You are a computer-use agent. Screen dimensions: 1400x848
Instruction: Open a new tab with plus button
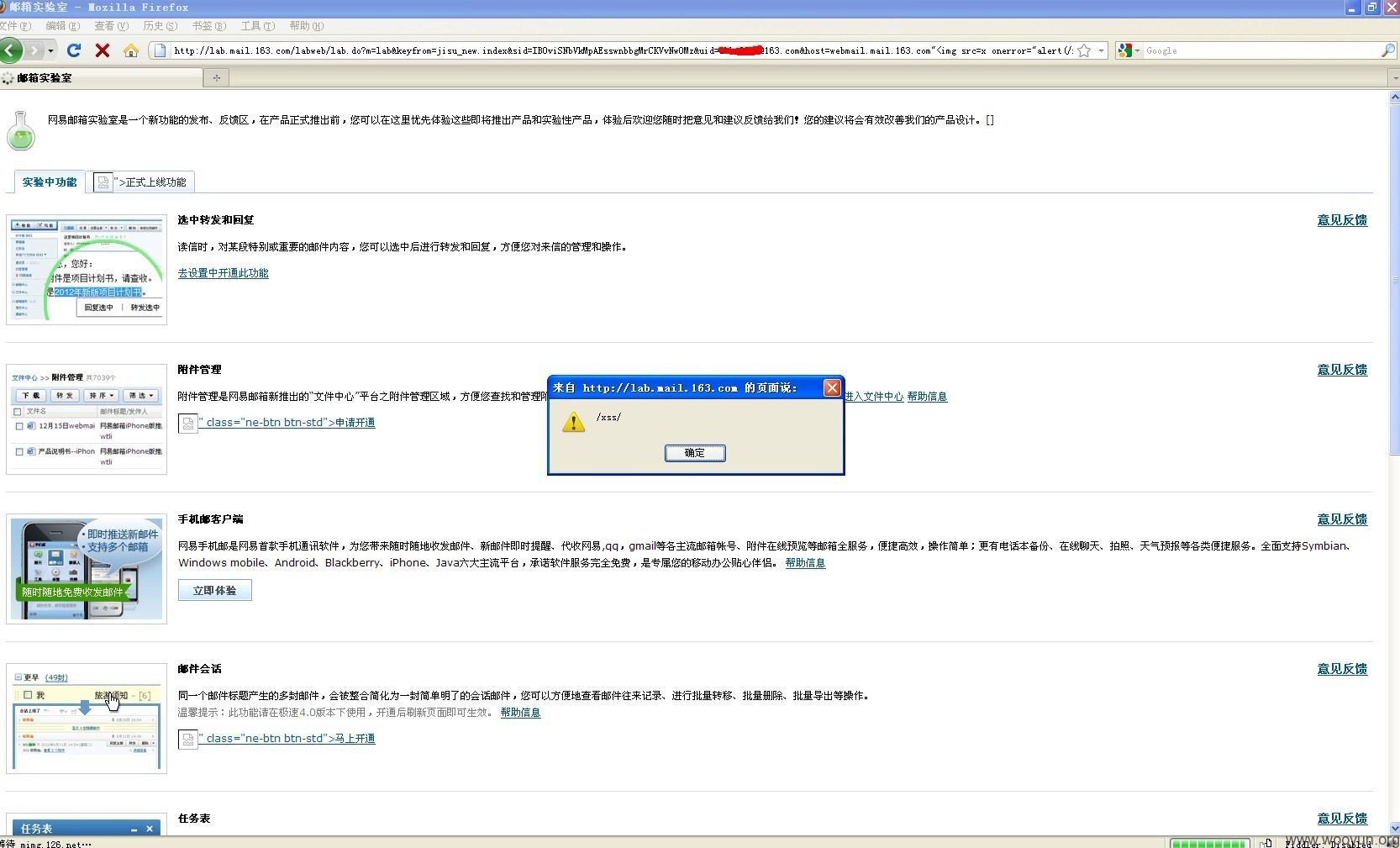click(216, 77)
